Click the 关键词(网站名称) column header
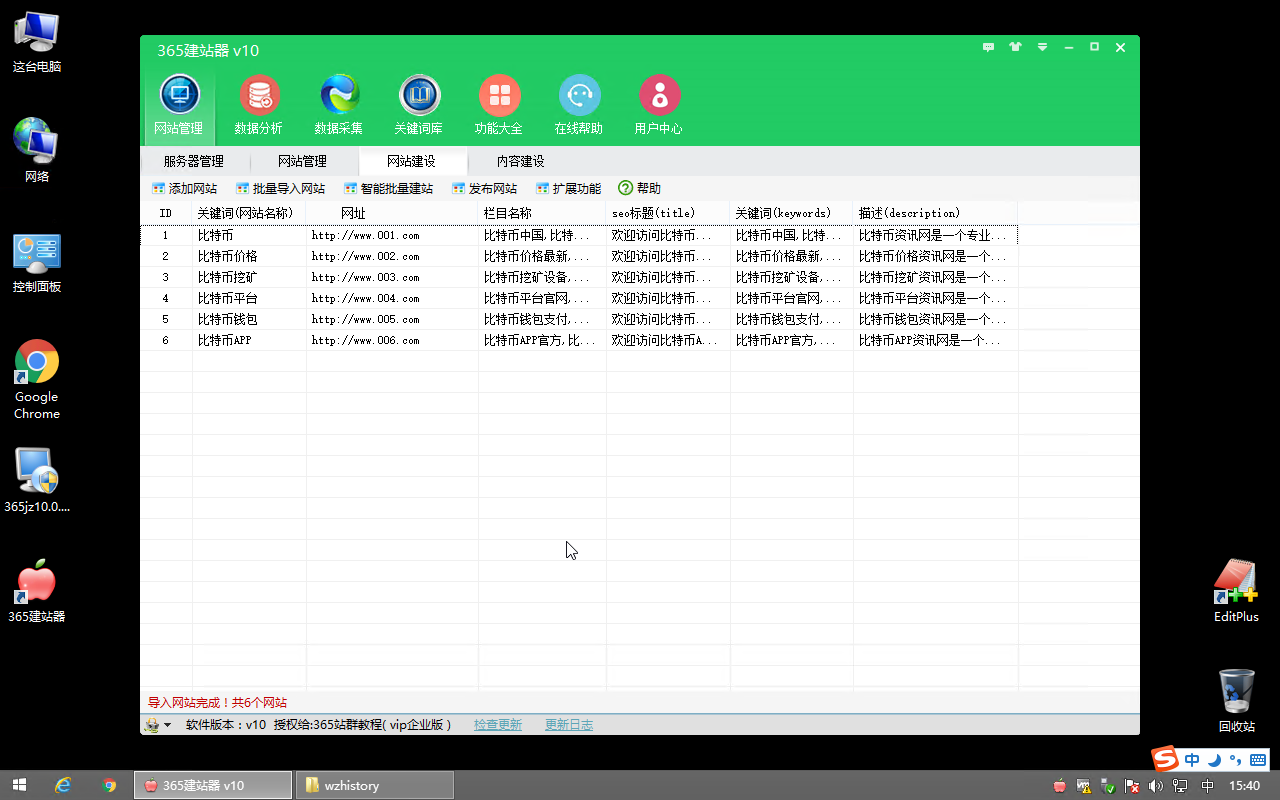 click(249, 213)
